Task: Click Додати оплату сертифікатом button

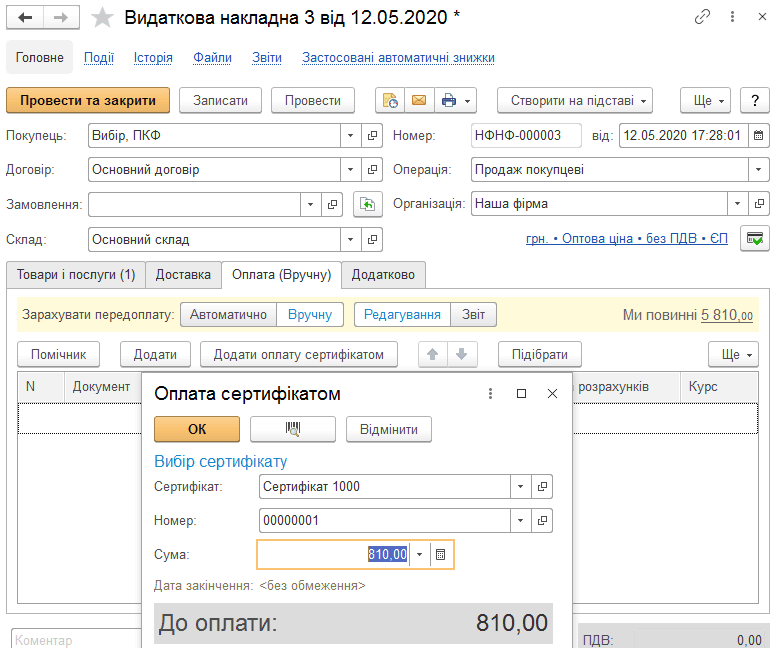Action: (299, 355)
